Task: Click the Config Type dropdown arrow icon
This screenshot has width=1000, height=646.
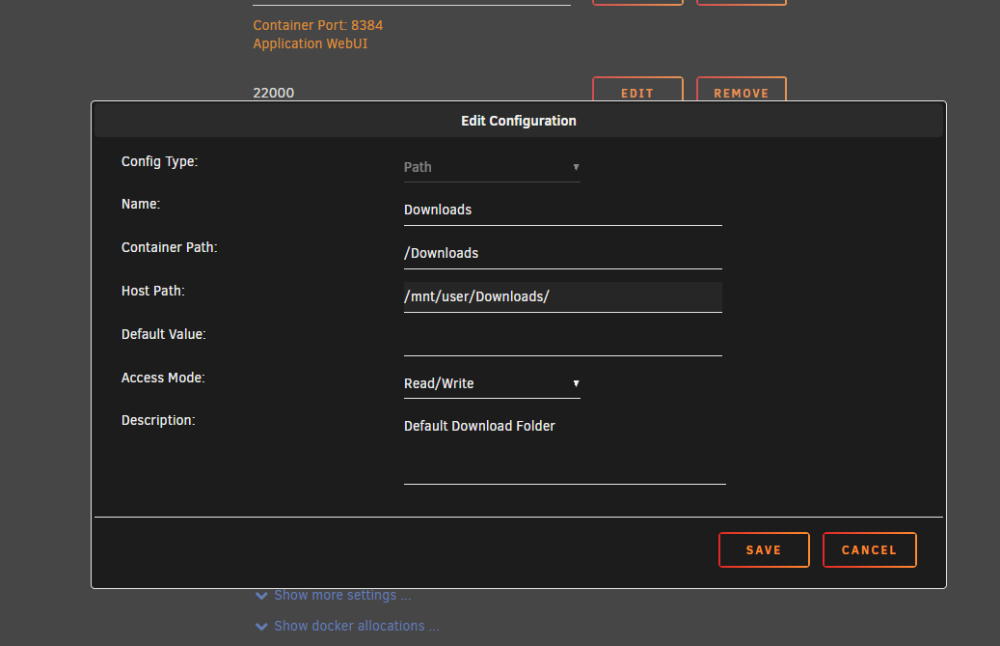Action: pyautogui.click(x=576, y=167)
